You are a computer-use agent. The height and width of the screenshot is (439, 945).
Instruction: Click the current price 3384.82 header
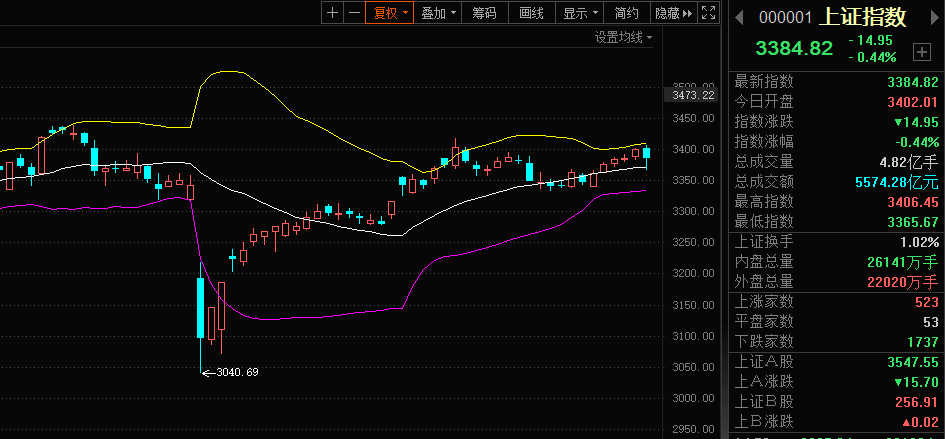click(794, 48)
